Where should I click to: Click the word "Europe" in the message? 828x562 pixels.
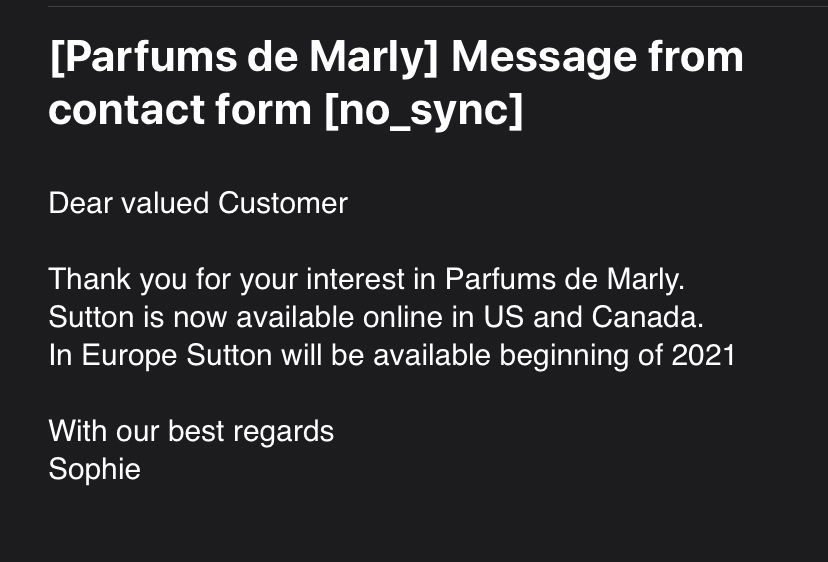pos(129,355)
